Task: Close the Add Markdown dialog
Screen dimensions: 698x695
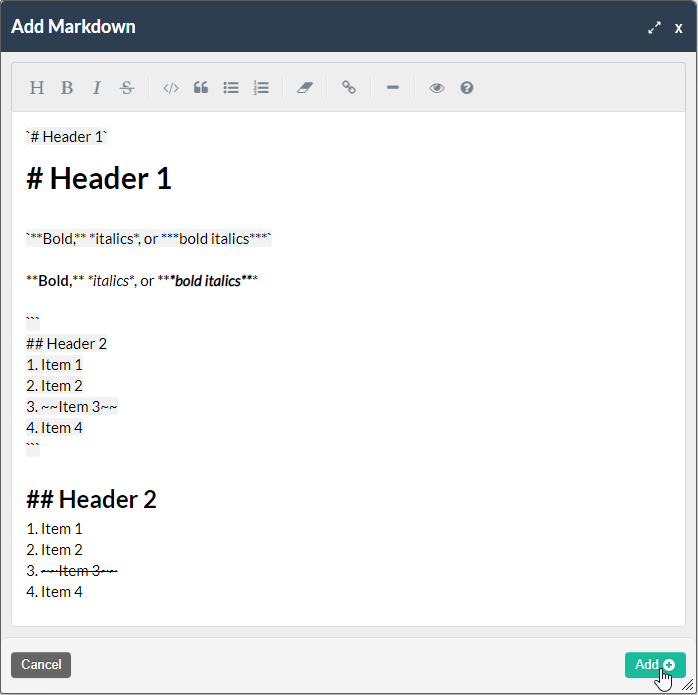Action: click(x=678, y=28)
